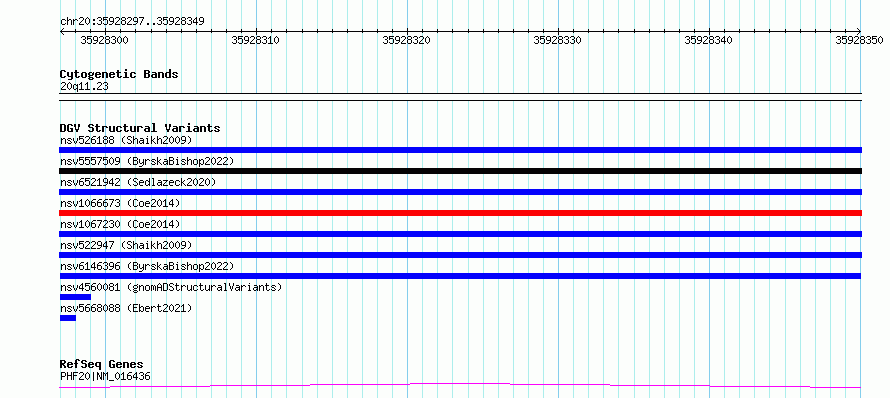Click the DGV Structural Variants track title
The height and width of the screenshot is (398, 890).
(x=140, y=128)
